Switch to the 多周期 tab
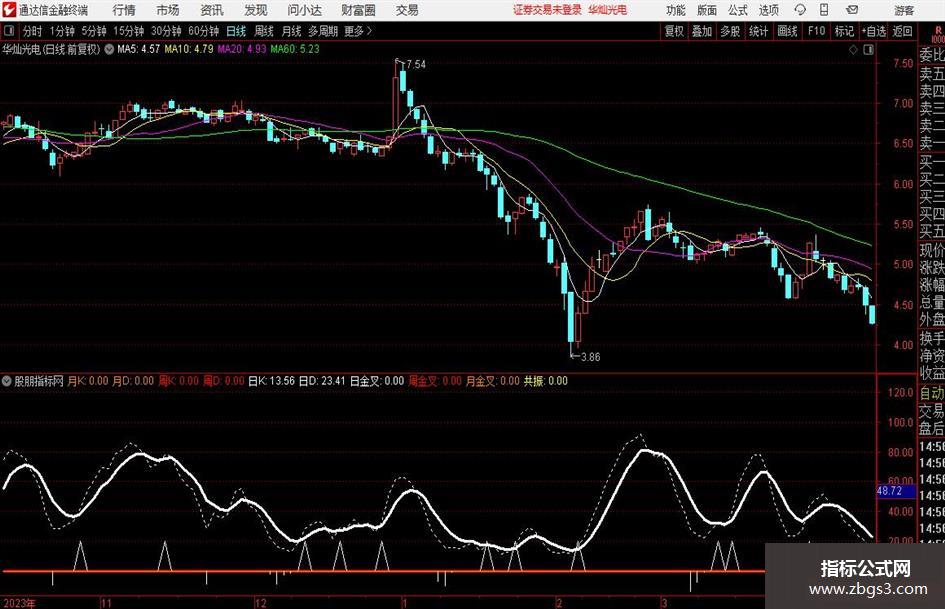This screenshot has height=609, width=945. coord(323,31)
